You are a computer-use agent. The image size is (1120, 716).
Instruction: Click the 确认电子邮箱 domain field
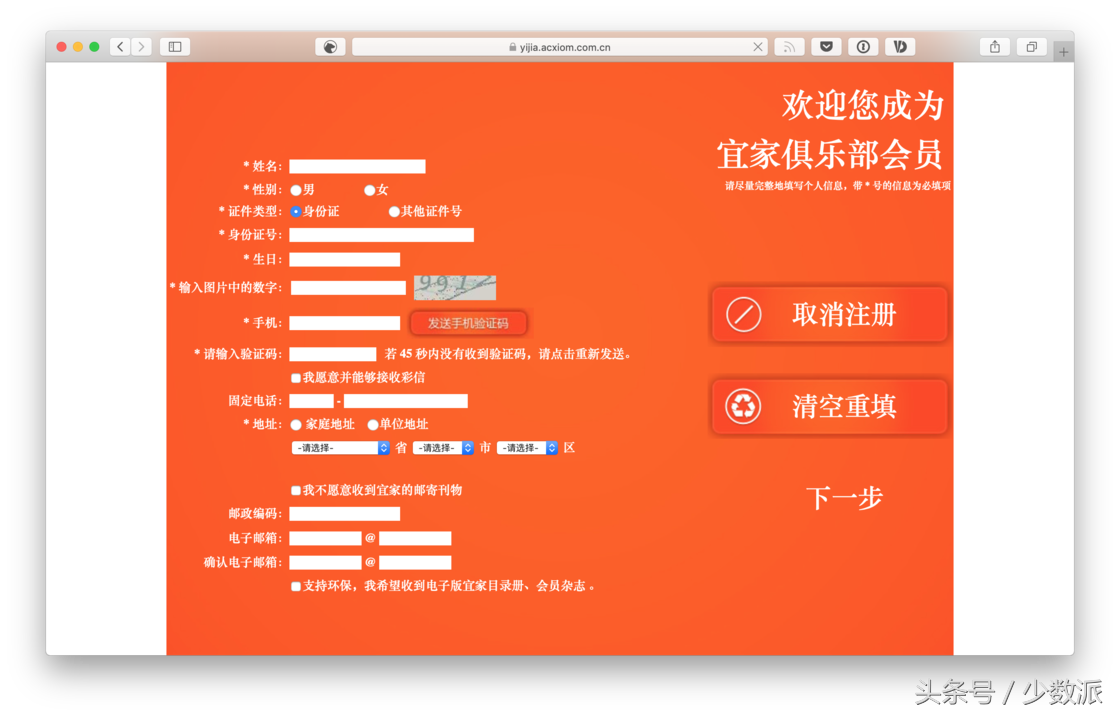pyautogui.click(x=415, y=563)
